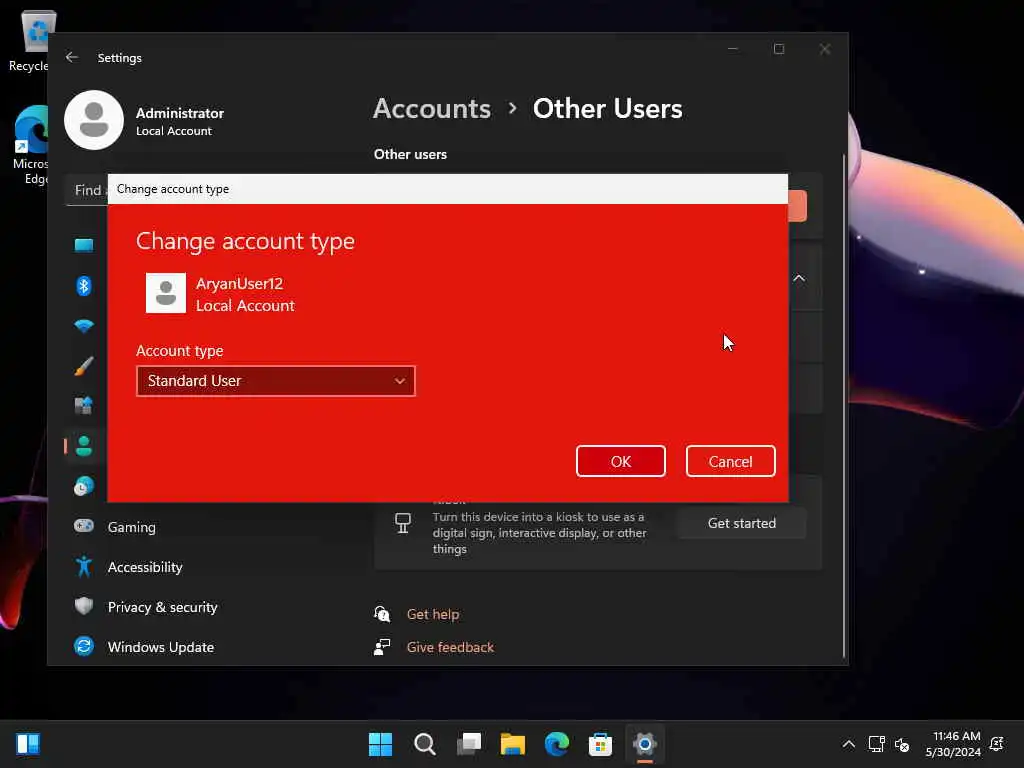1024x768 pixels.
Task: Click the Privacy & security shield icon
Action: click(x=84, y=606)
